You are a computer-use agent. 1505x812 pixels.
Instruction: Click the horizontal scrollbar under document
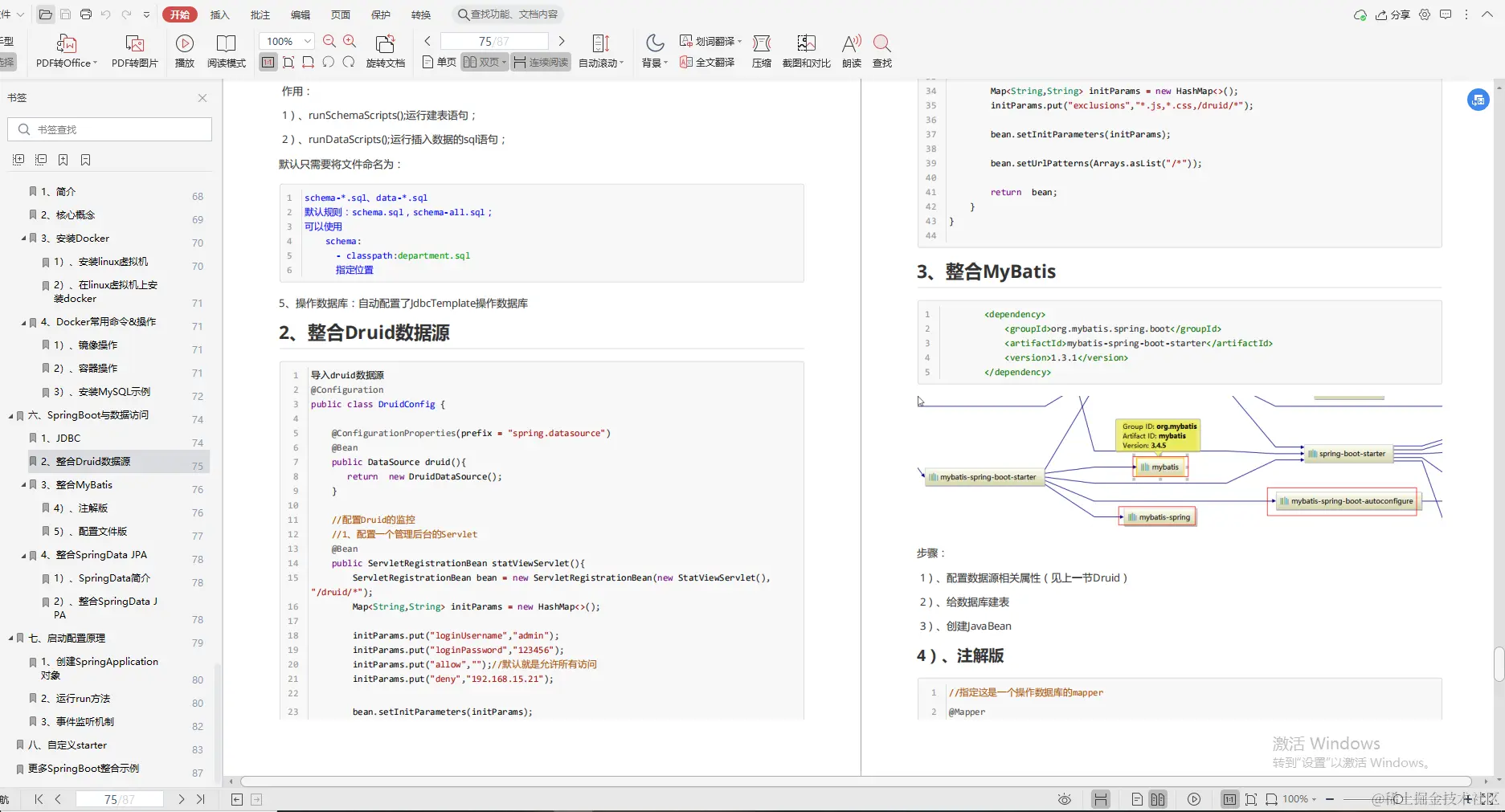pos(856,781)
